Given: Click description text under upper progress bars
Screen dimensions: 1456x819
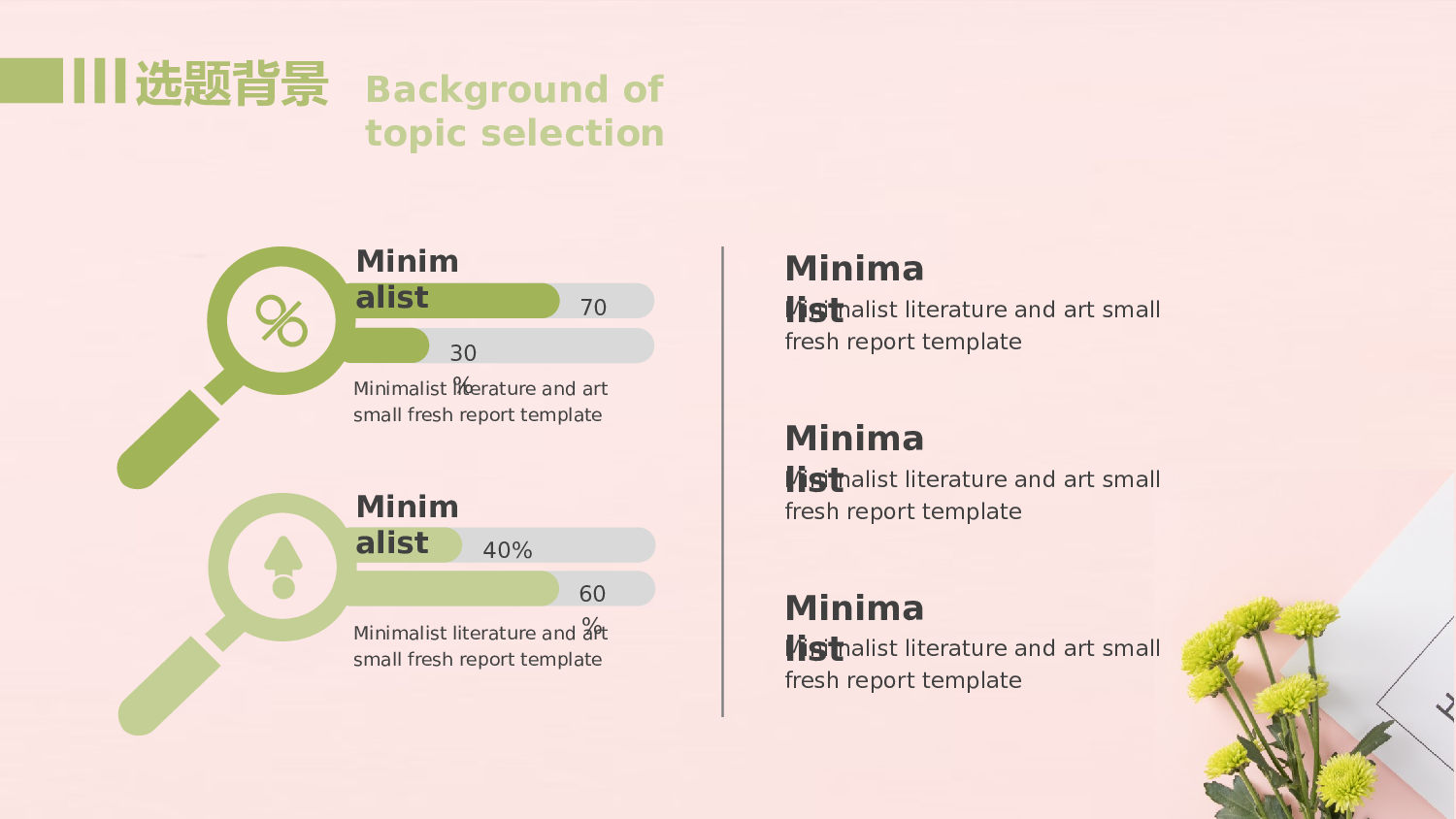Looking at the screenshot, I should pos(480,402).
